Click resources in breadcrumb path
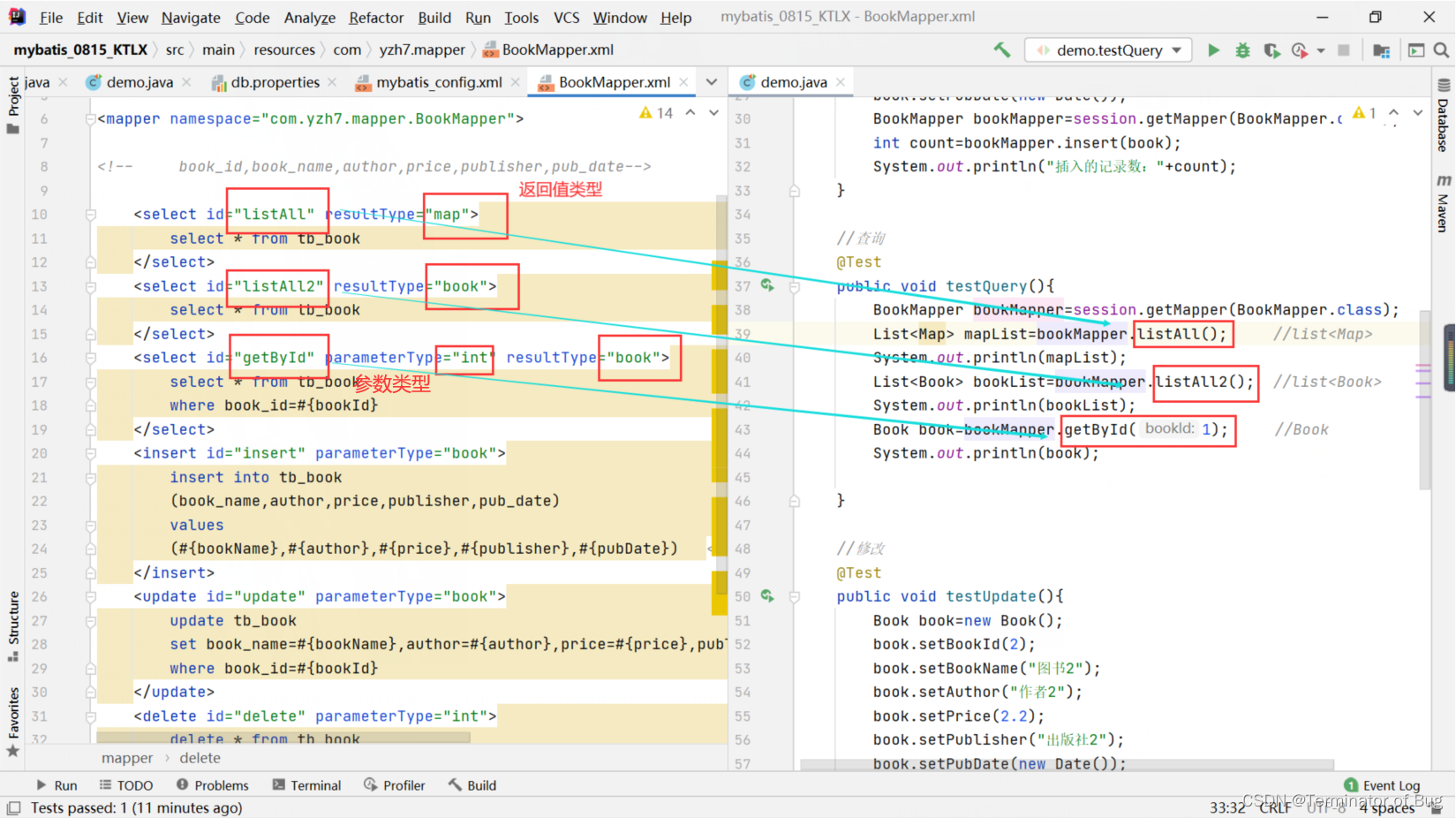Viewport: 1456px width, 818px height. click(x=284, y=50)
